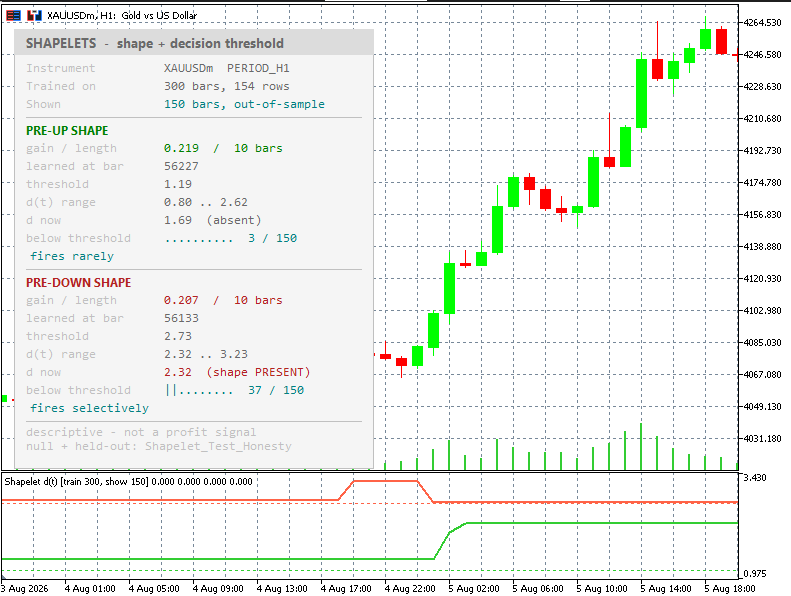Viewport: 791px width, 596px height.
Task: Select the pre-up threshold value '1.19'
Action: tap(178, 184)
